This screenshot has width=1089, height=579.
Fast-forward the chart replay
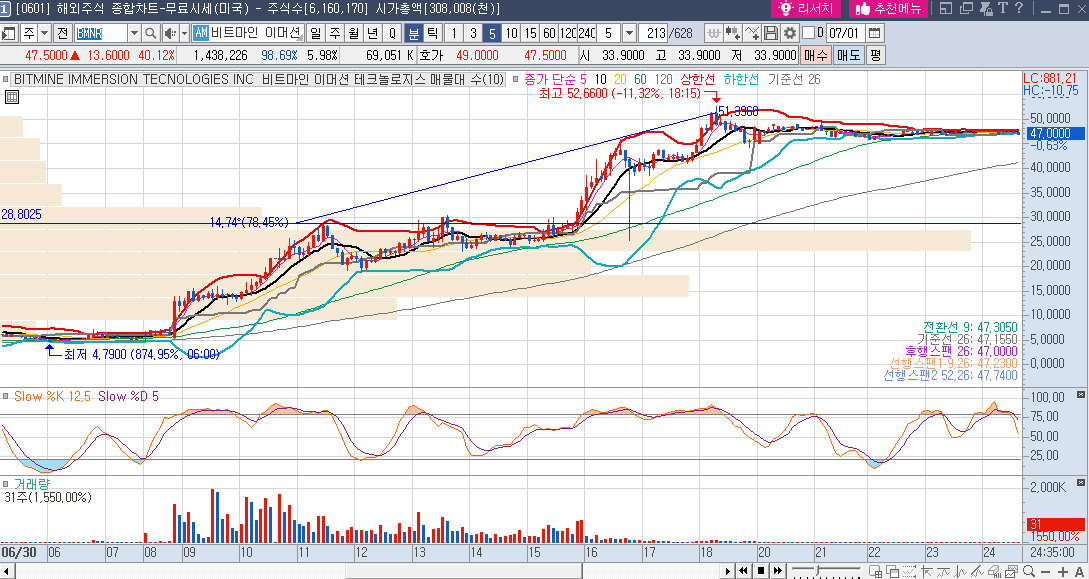pos(778,571)
